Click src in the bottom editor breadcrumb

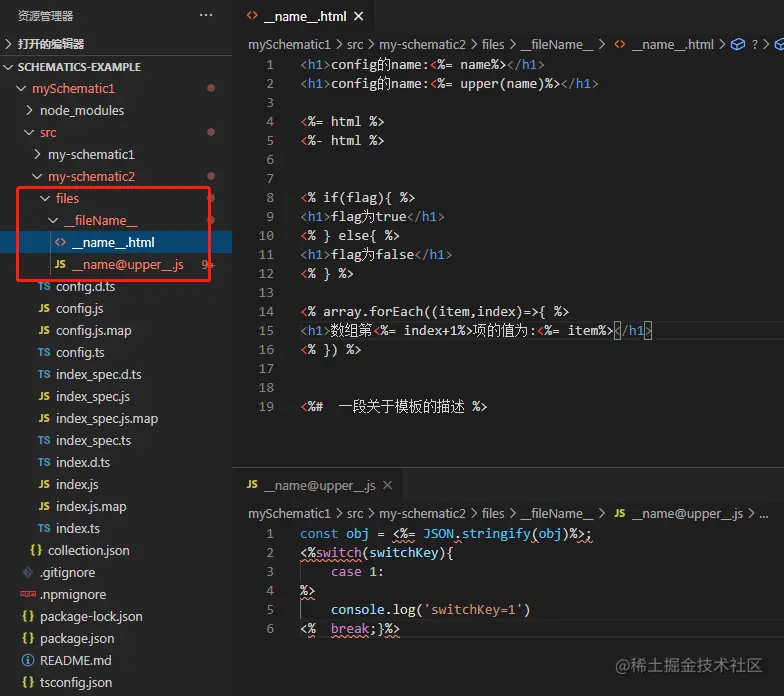click(x=355, y=514)
